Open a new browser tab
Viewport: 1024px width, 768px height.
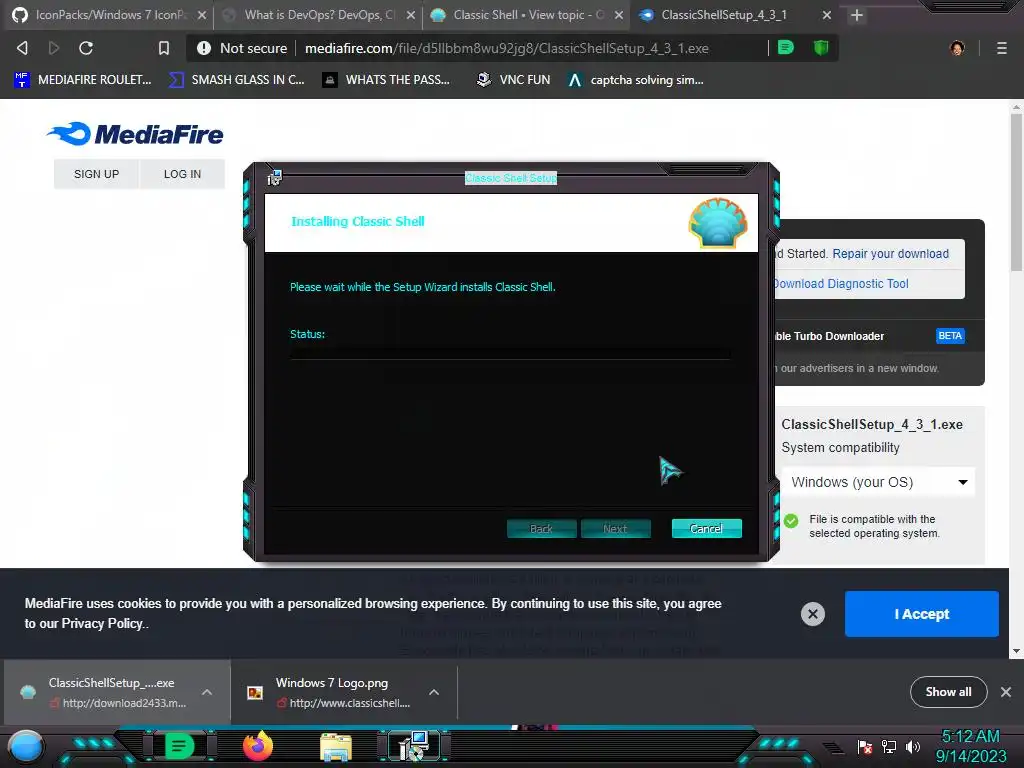click(x=857, y=15)
